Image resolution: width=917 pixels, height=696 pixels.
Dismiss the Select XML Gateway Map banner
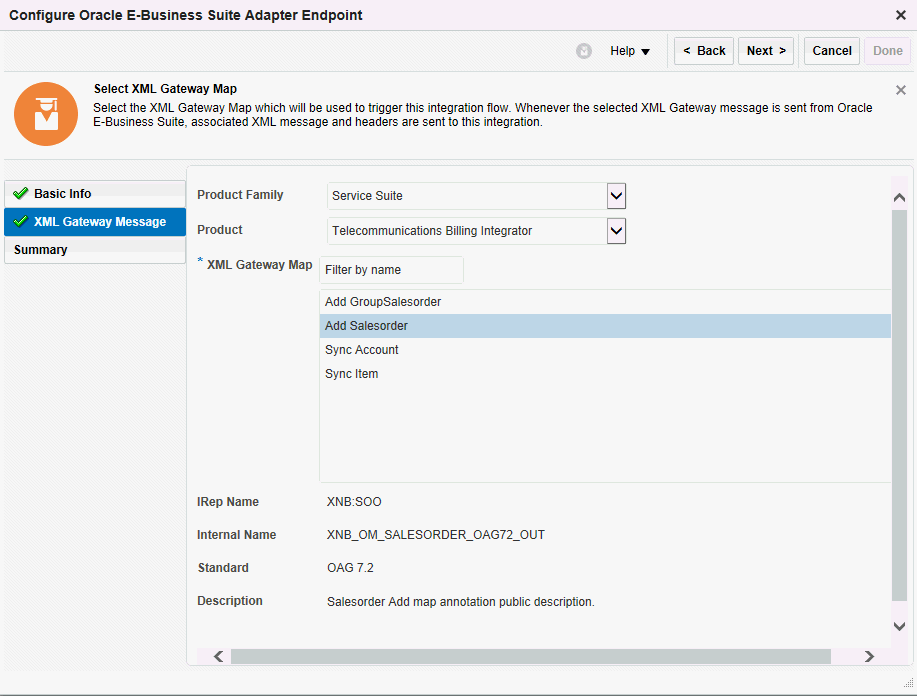[x=900, y=90]
